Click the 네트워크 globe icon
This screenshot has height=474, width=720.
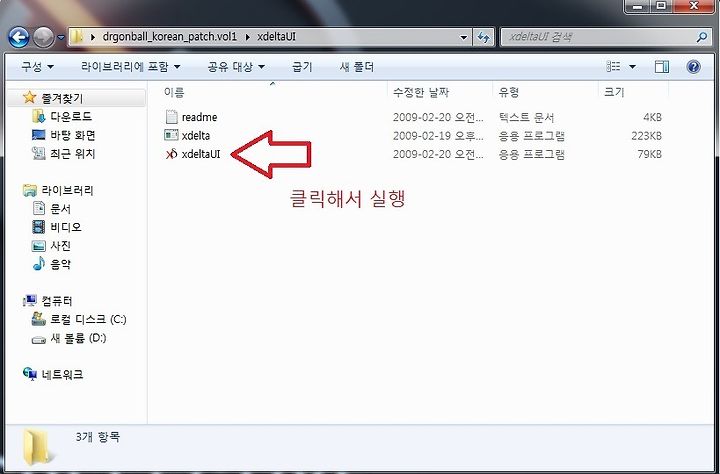tap(30, 374)
